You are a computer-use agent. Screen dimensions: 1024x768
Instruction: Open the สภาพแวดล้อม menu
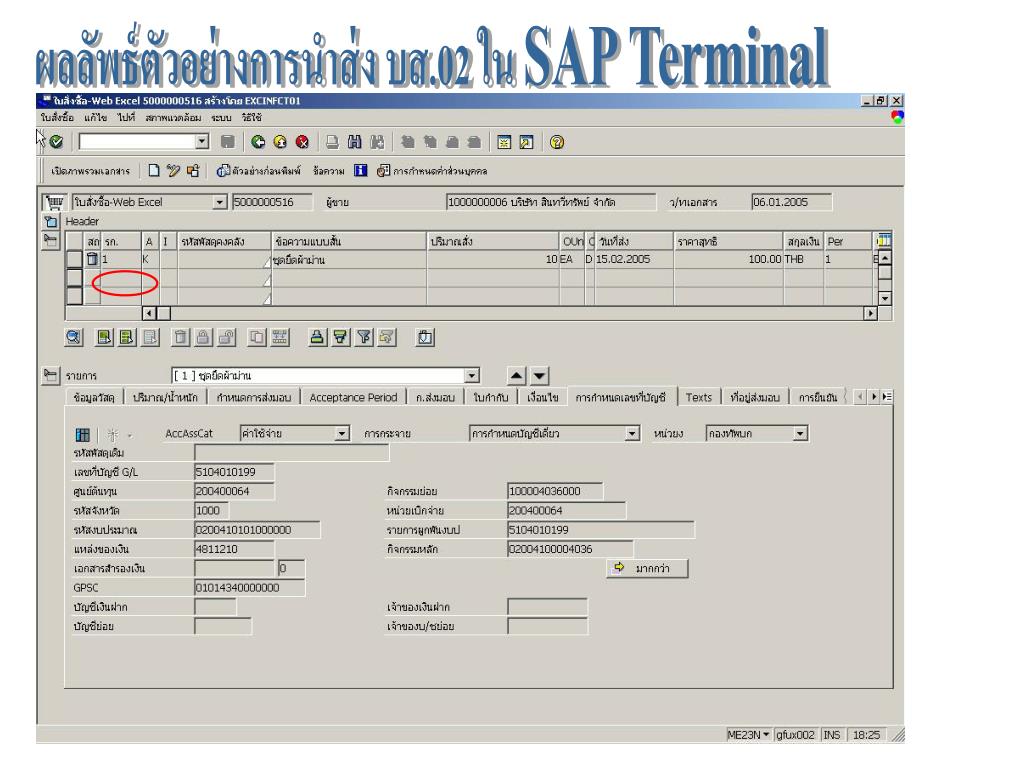(x=173, y=118)
